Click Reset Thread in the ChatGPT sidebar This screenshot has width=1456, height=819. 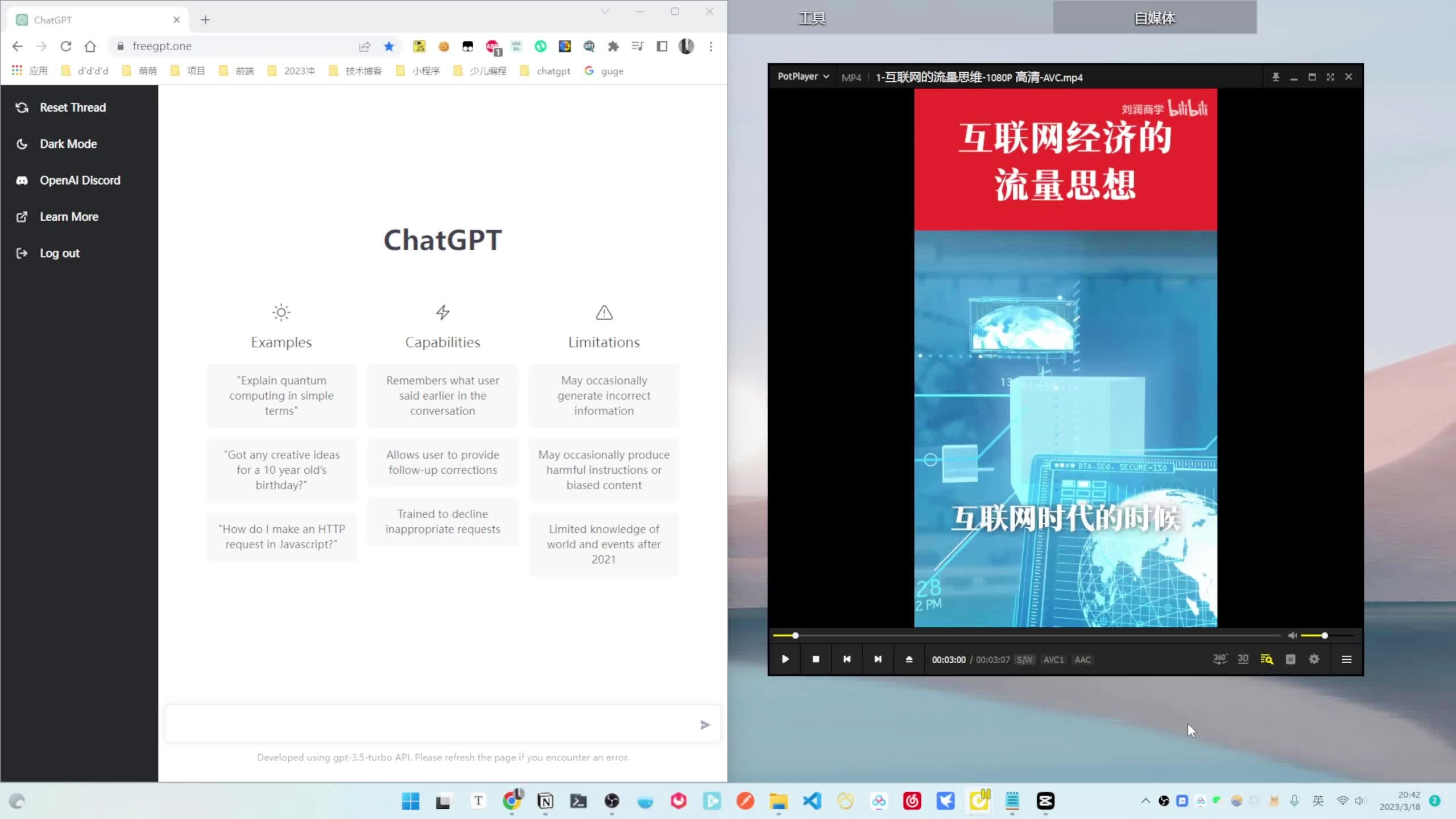[73, 107]
